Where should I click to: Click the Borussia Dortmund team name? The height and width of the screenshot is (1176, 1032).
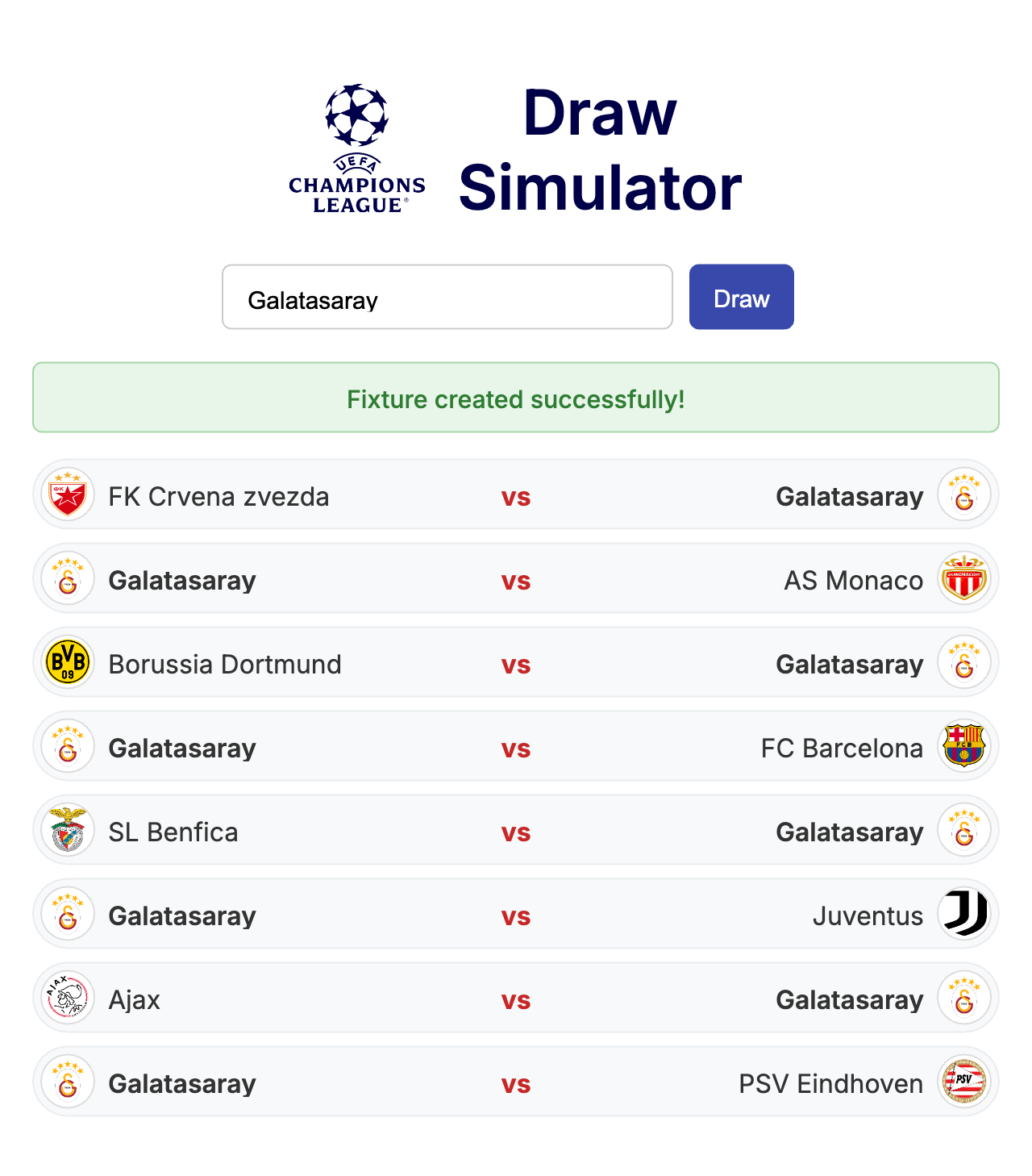pyautogui.click(x=225, y=665)
